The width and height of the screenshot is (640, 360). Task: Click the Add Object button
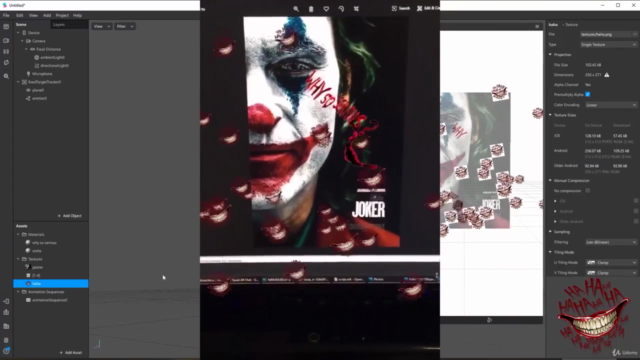(69, 216)
